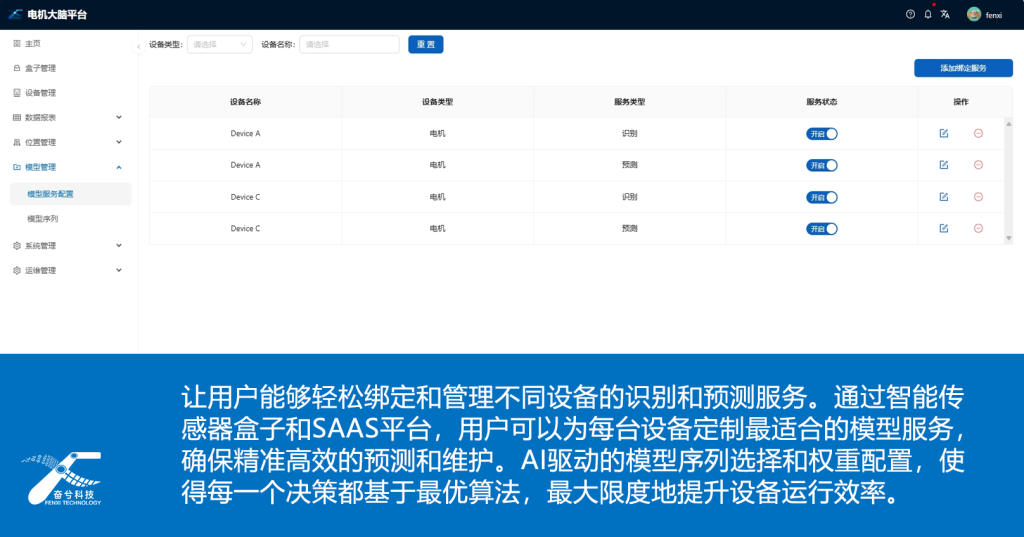Click the language translation icon
The width and height of the screenshot is (1024, 537).
point(945,14)
